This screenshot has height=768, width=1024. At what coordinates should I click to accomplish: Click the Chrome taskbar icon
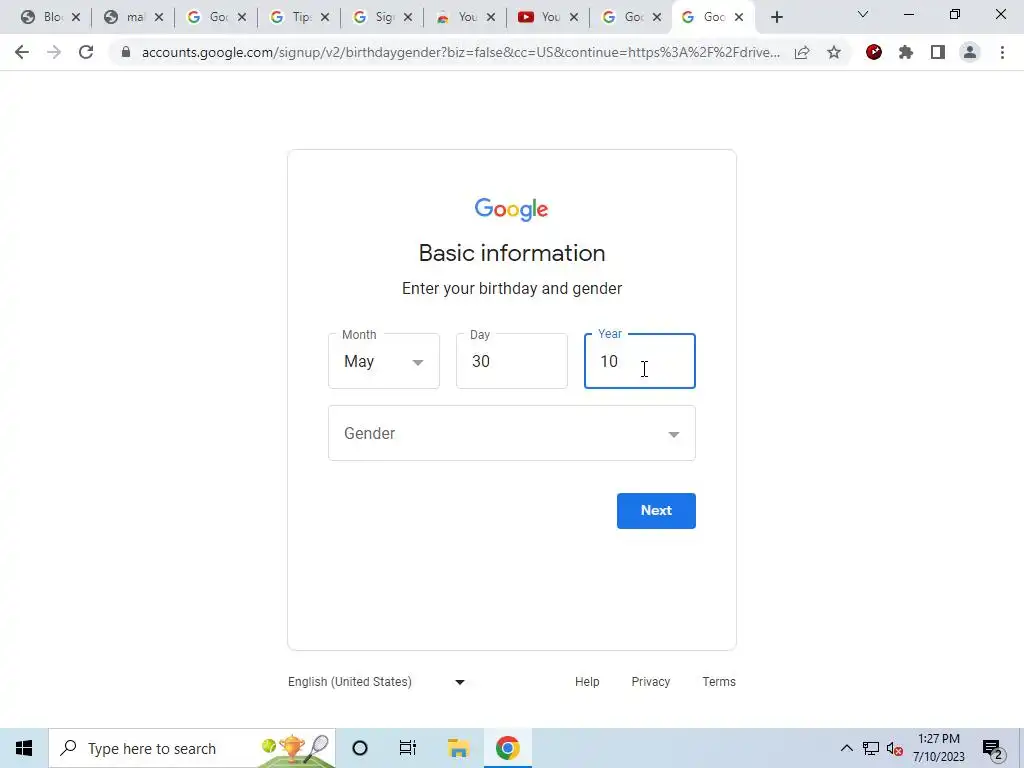(x=507, y=748)
